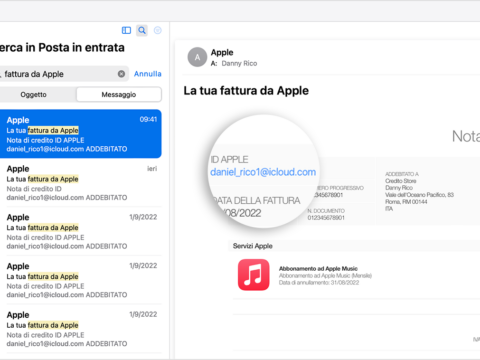Click recipient Danny Rico

point(239,63)
